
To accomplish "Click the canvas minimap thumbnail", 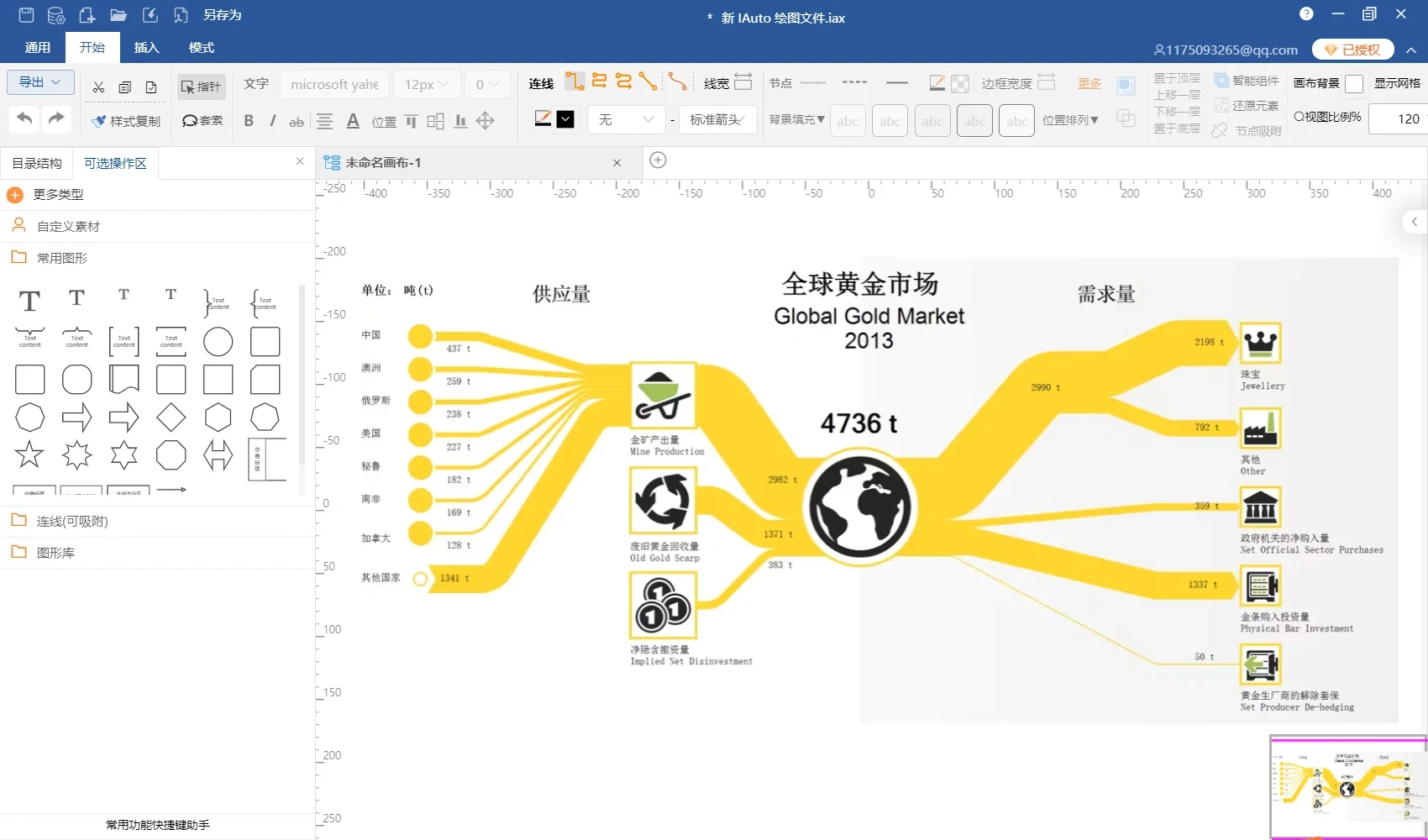I will pos(1348,787).
